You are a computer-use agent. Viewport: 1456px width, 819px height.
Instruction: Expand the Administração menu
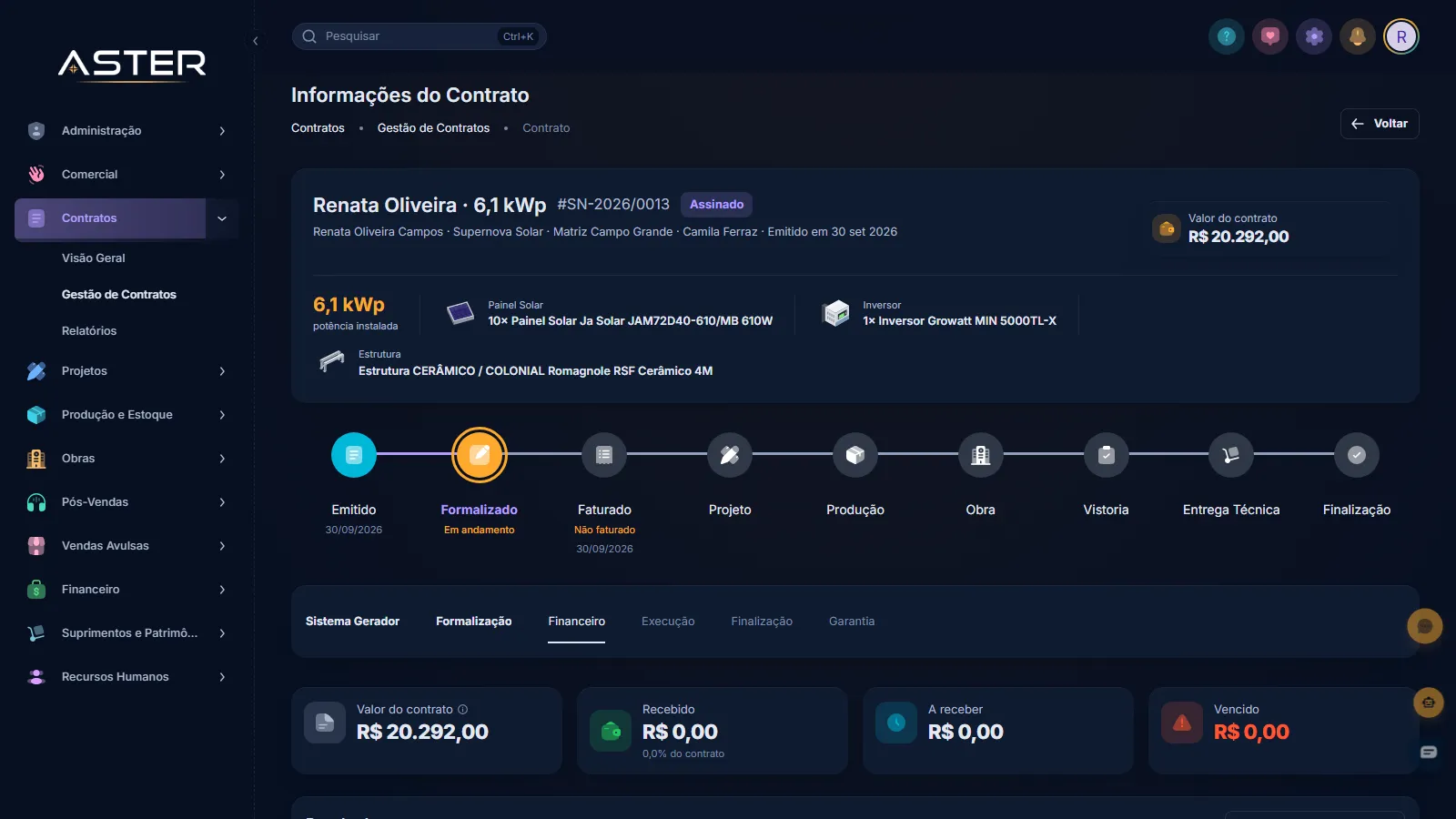[126, 131]
